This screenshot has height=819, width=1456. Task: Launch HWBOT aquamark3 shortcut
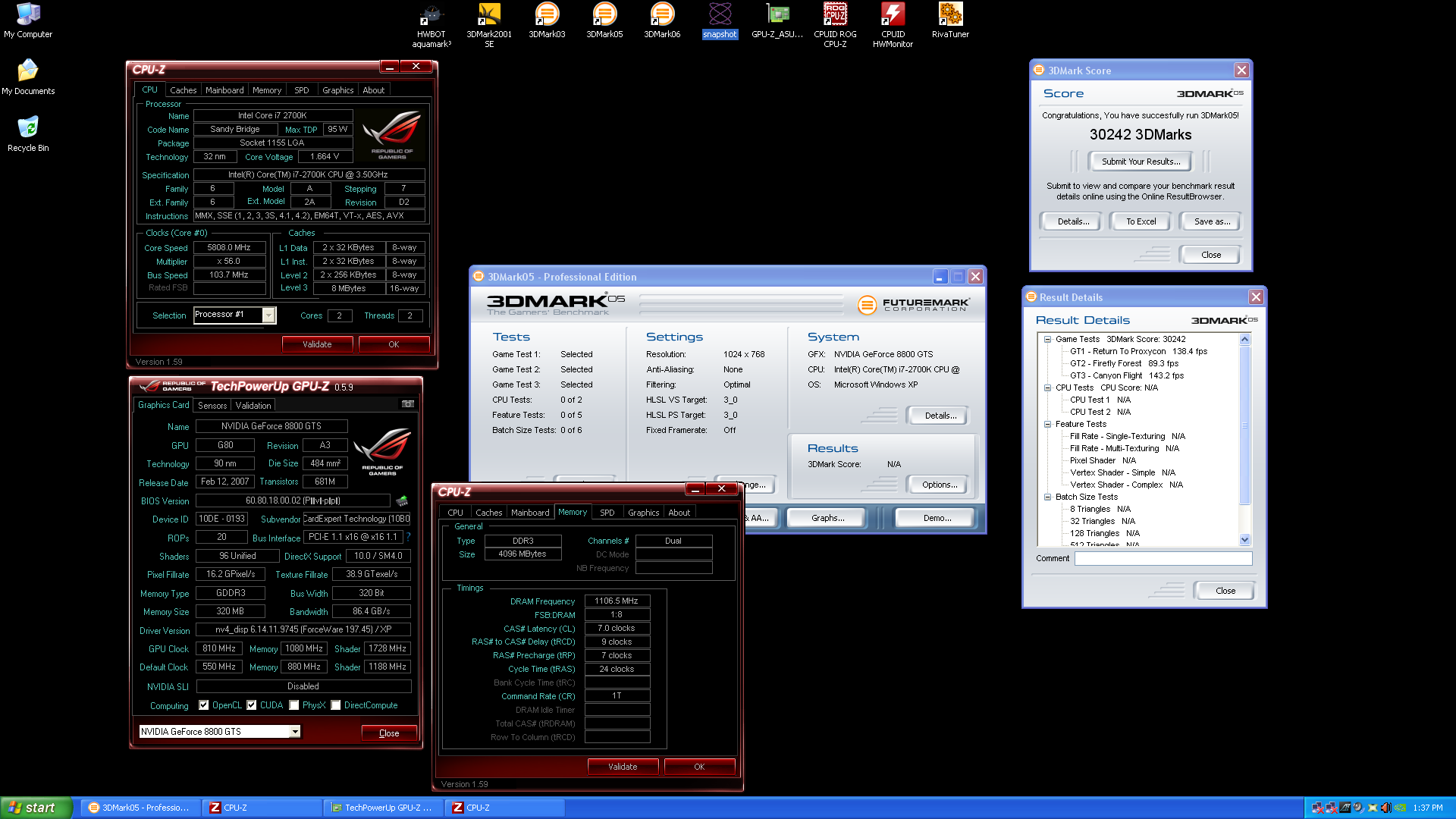click(x=431, y=25)
